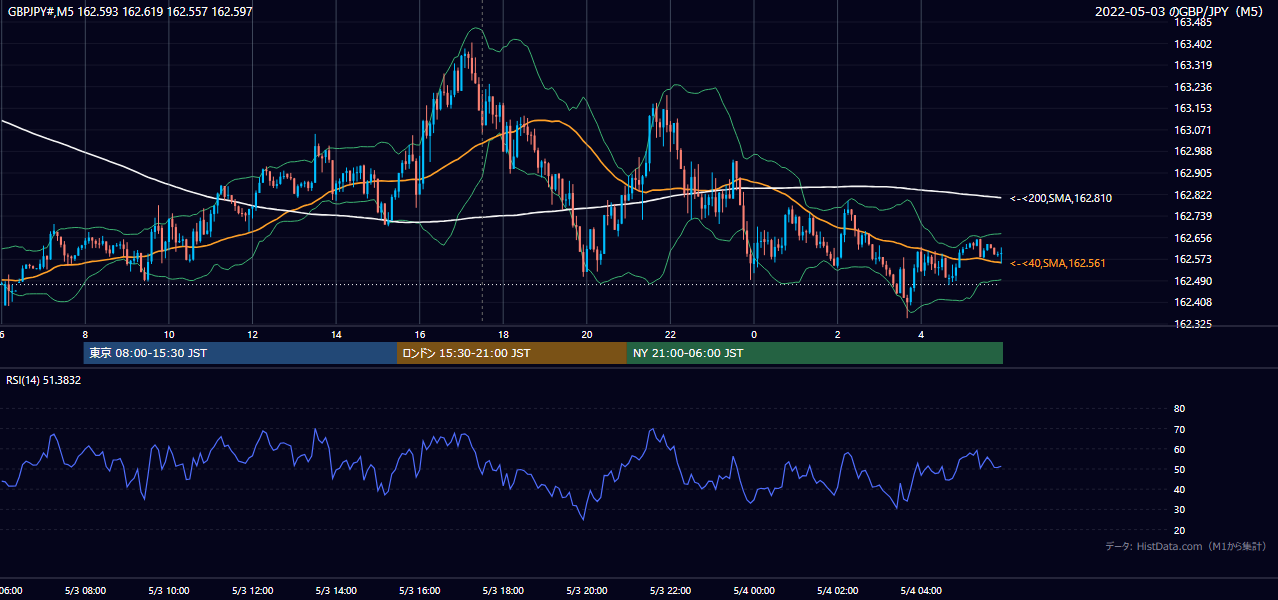Image resolution: width=1278 pixels, height=600 pixels.
Task: Click price axis value 163.153
Action: pos(1193,108)
